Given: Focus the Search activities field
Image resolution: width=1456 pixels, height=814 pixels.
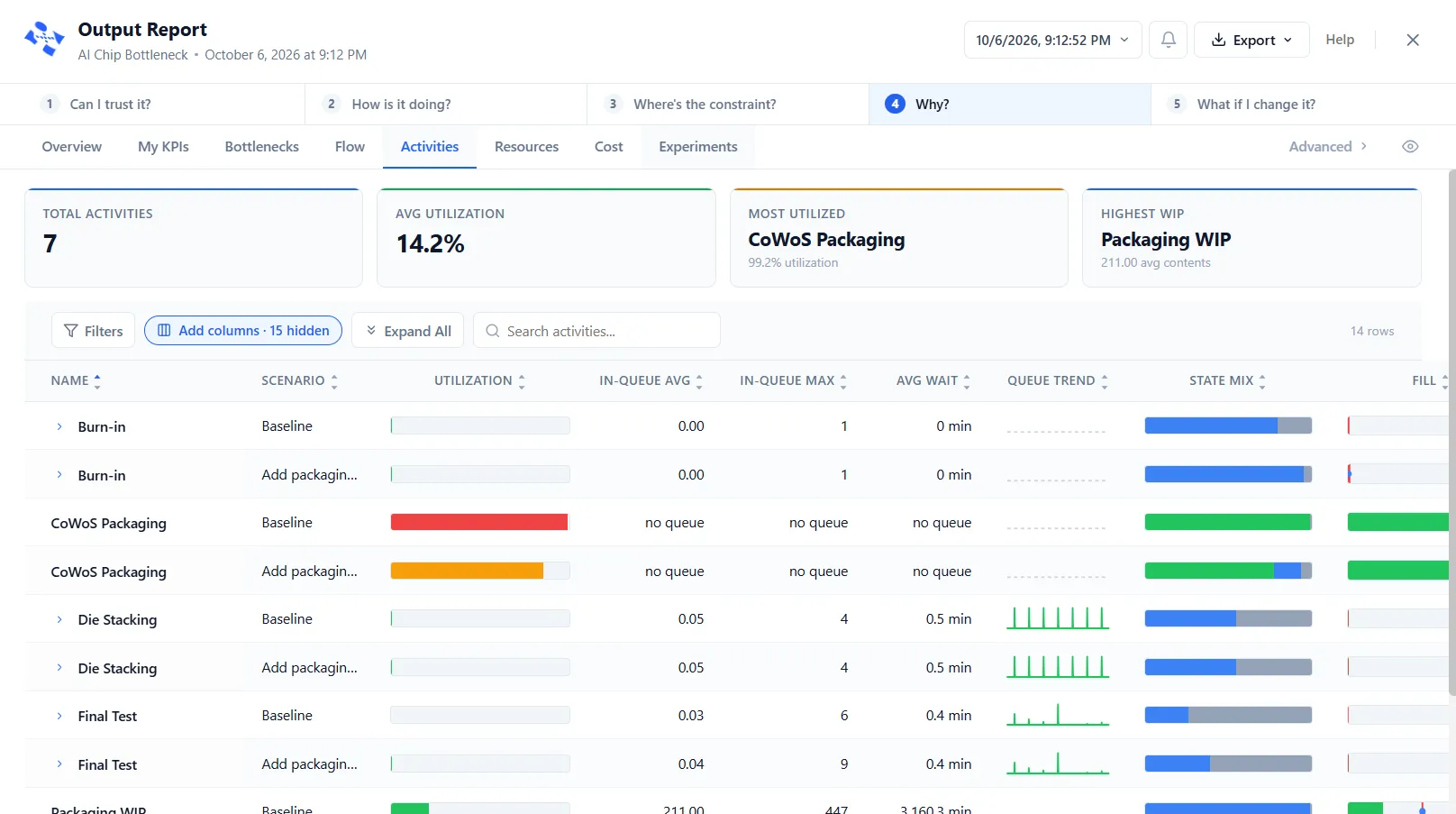Looking at the screenshot, I should (x=596, y=331).
